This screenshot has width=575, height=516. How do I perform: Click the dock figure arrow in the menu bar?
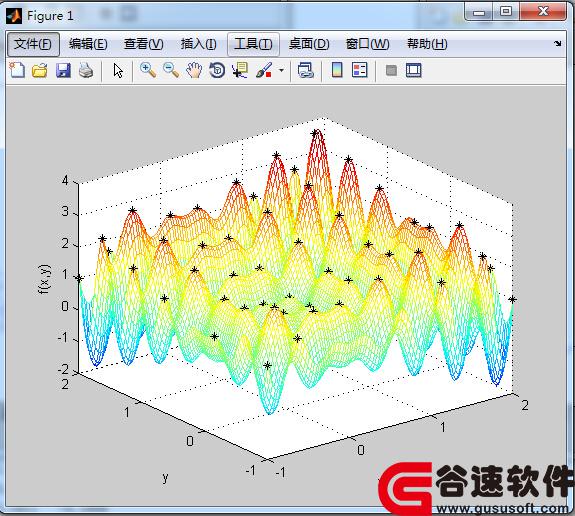[558, 44]
